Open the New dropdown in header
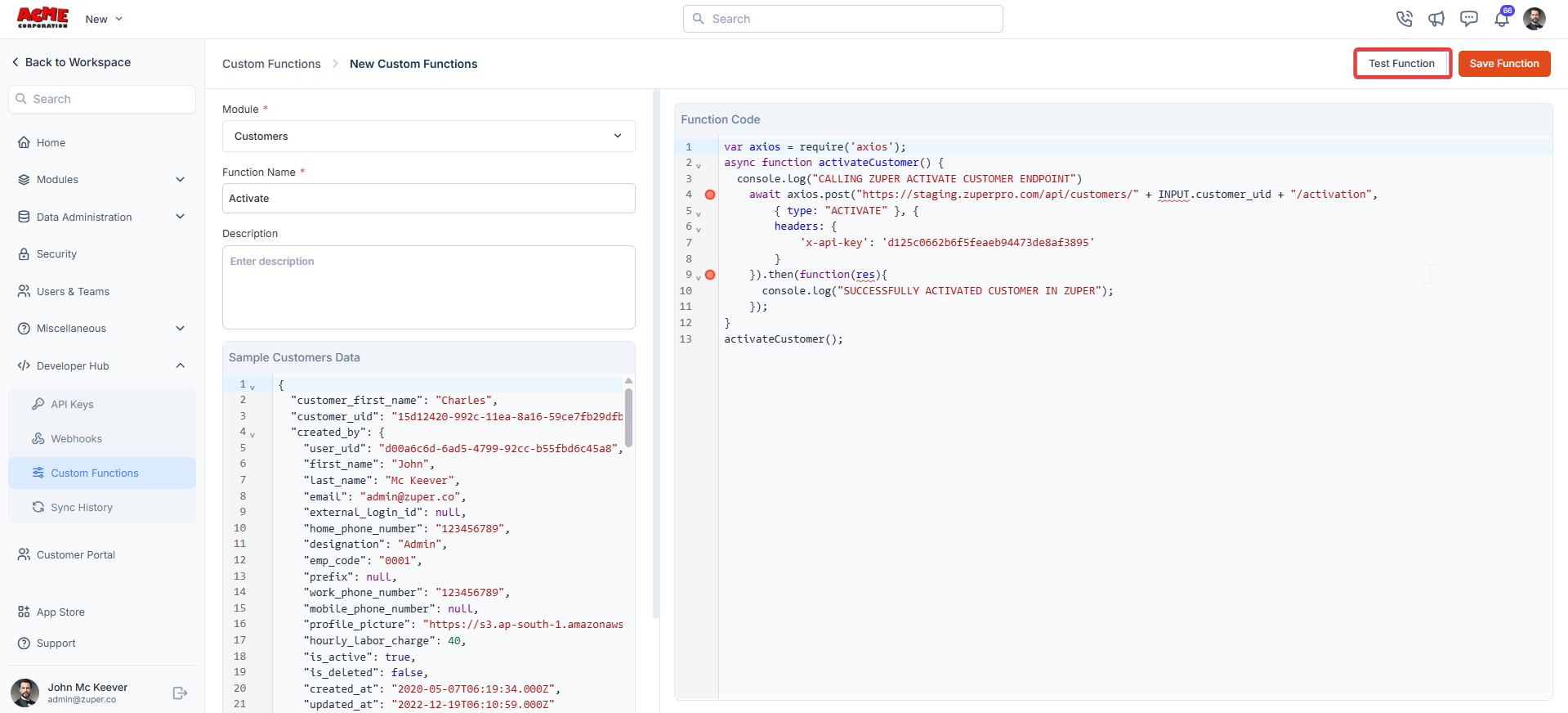The width and height of the screenshot is (1568, 713). coord(104,19)
